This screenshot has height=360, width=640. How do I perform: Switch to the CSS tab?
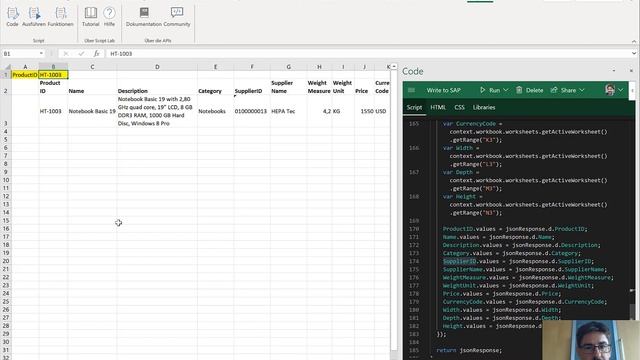coord(459,107)
